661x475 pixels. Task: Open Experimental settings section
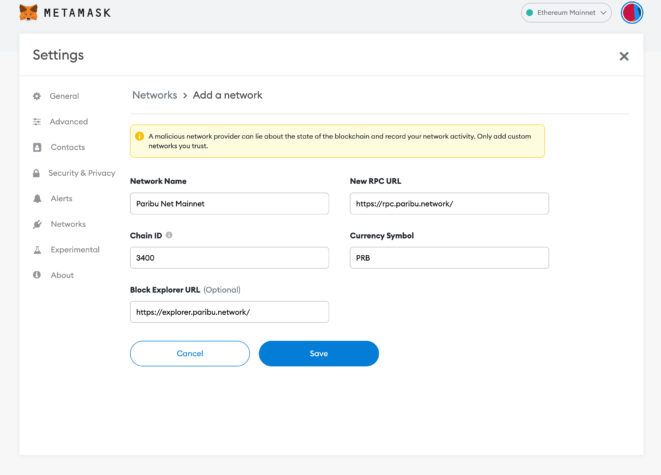(75, 250)
